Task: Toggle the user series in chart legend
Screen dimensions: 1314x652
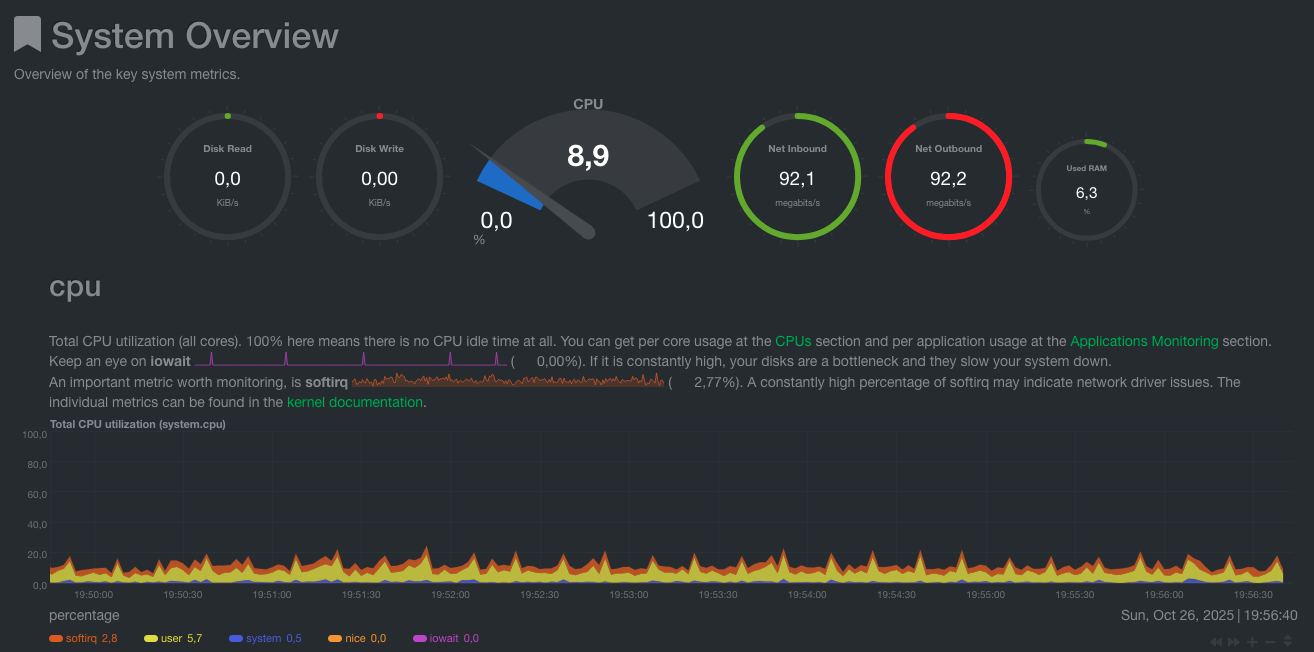Action: coord(171,638)
